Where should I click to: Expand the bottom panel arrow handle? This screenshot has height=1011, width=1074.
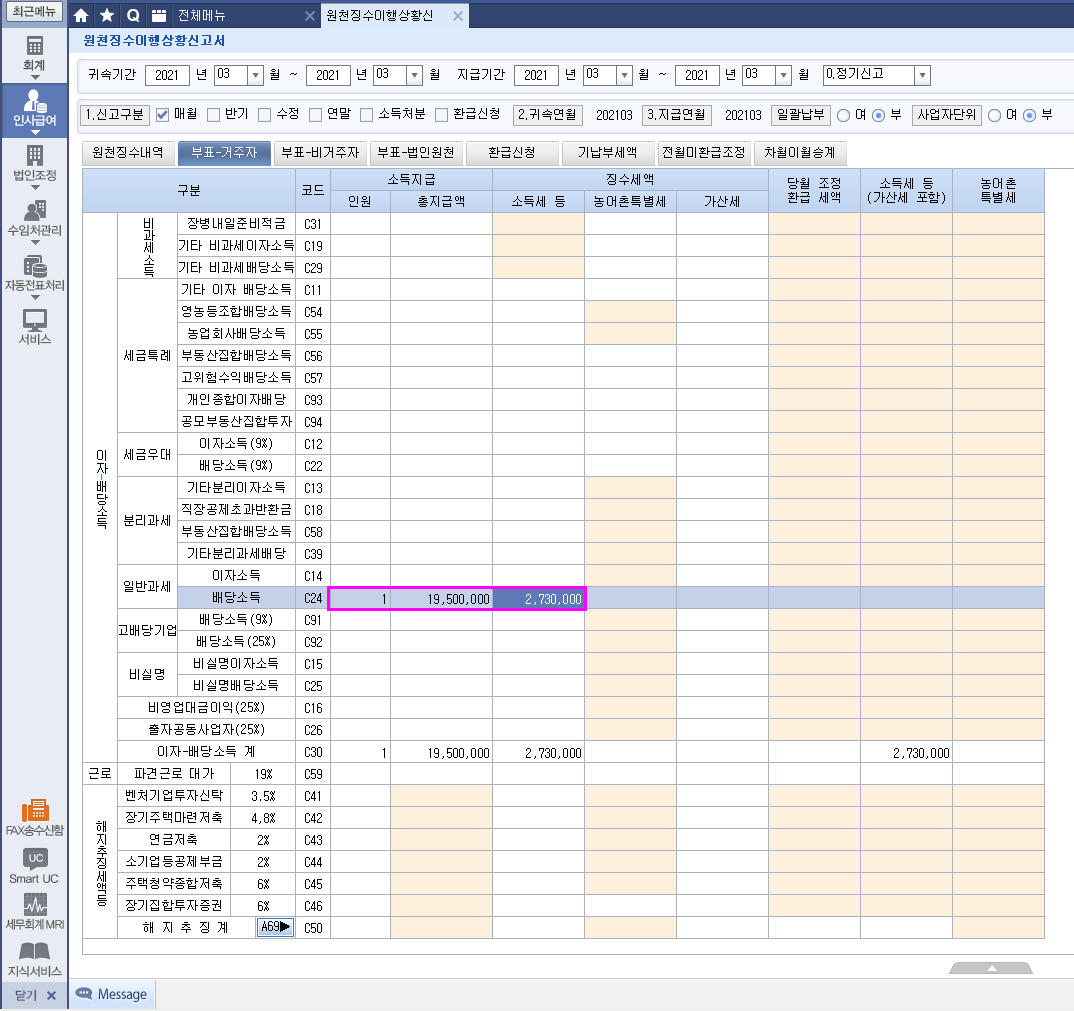click(x=991, y=967)
